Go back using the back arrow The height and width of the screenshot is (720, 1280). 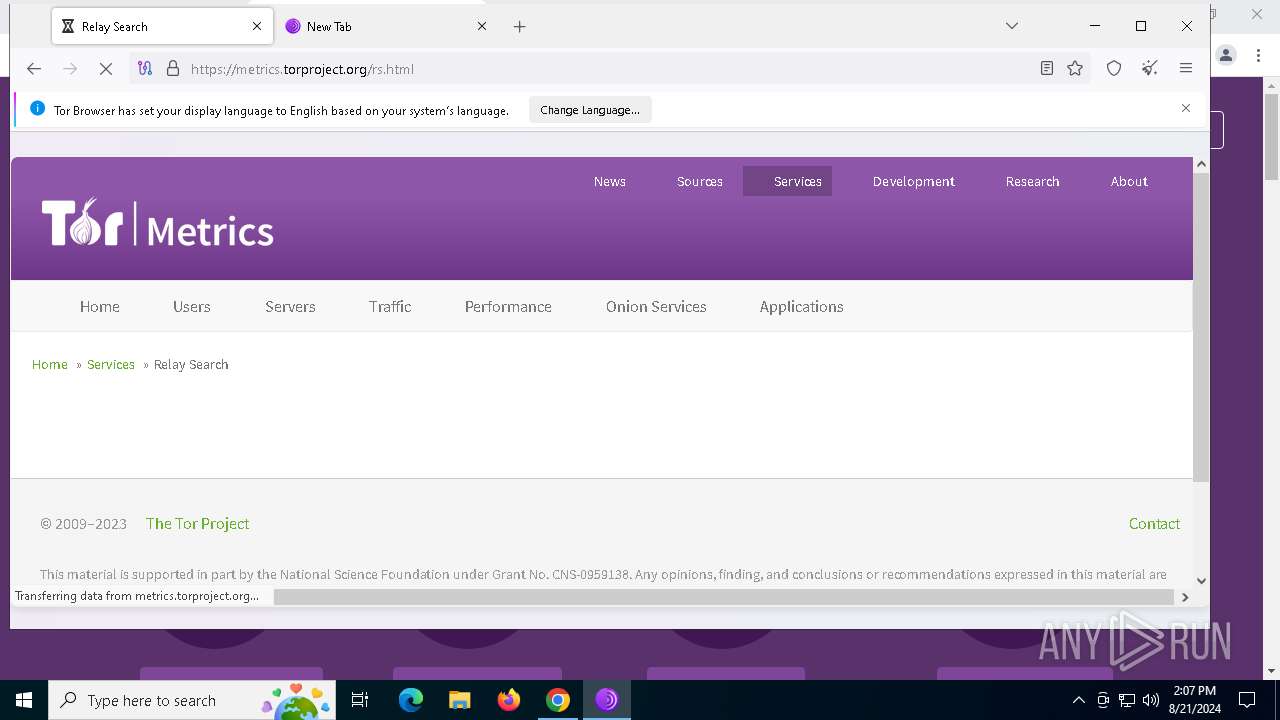tap(34, 69)
